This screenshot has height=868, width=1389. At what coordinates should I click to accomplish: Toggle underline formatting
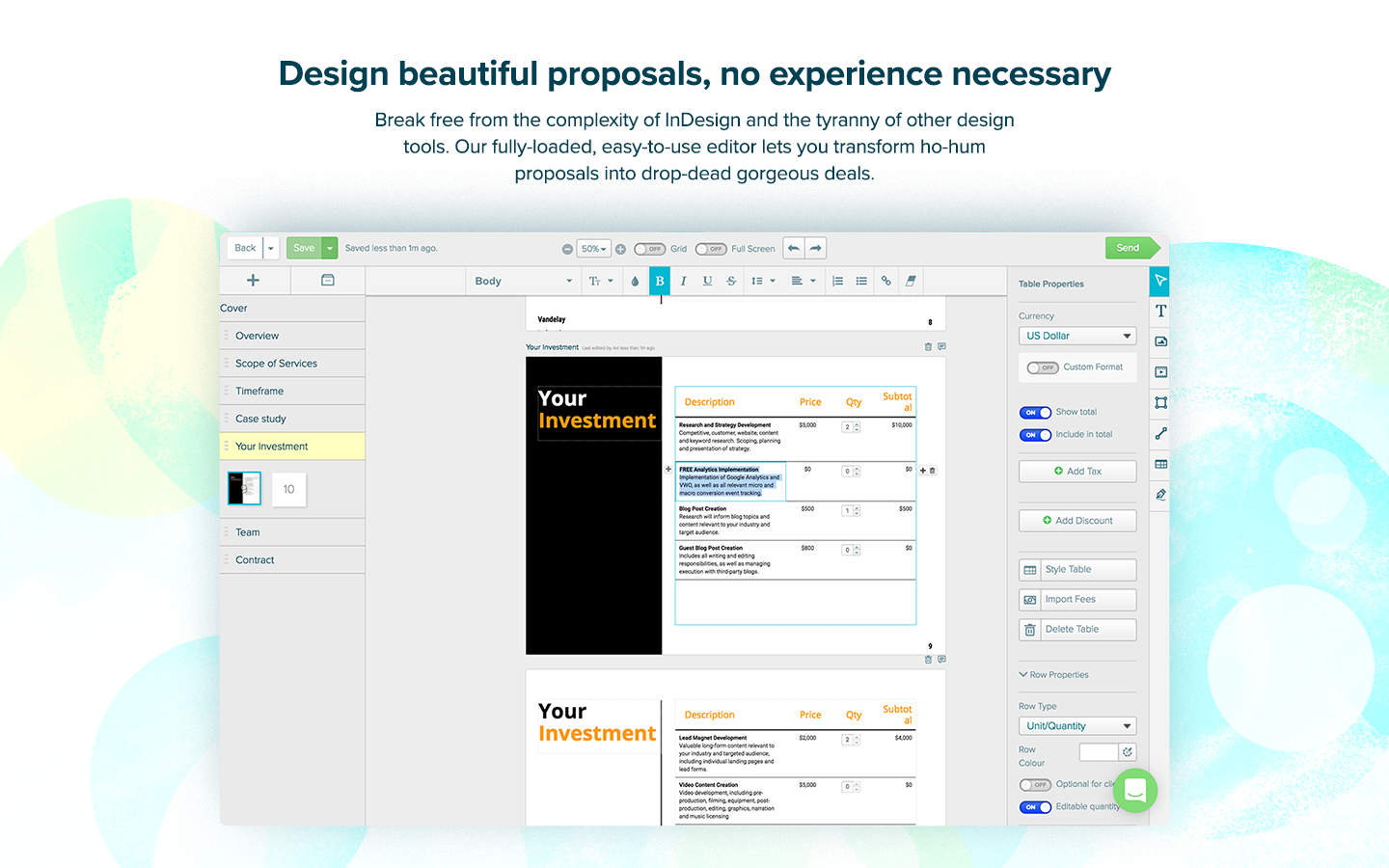click(x=707, y=281)
